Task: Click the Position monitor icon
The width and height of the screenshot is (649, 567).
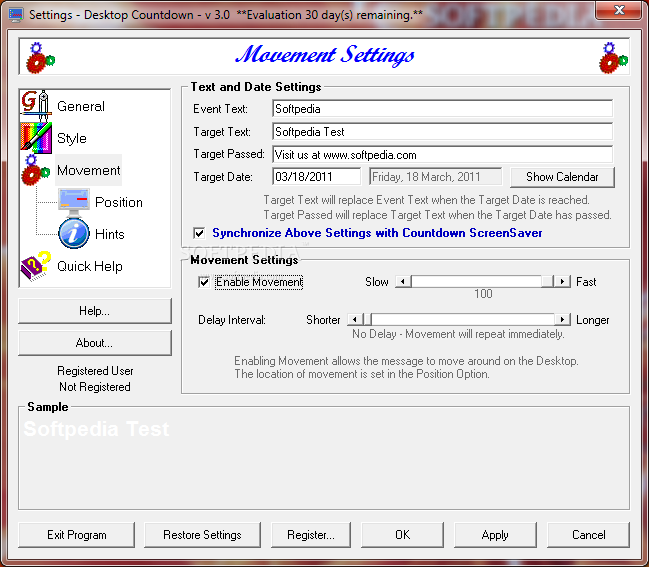Action: (74, 202)
